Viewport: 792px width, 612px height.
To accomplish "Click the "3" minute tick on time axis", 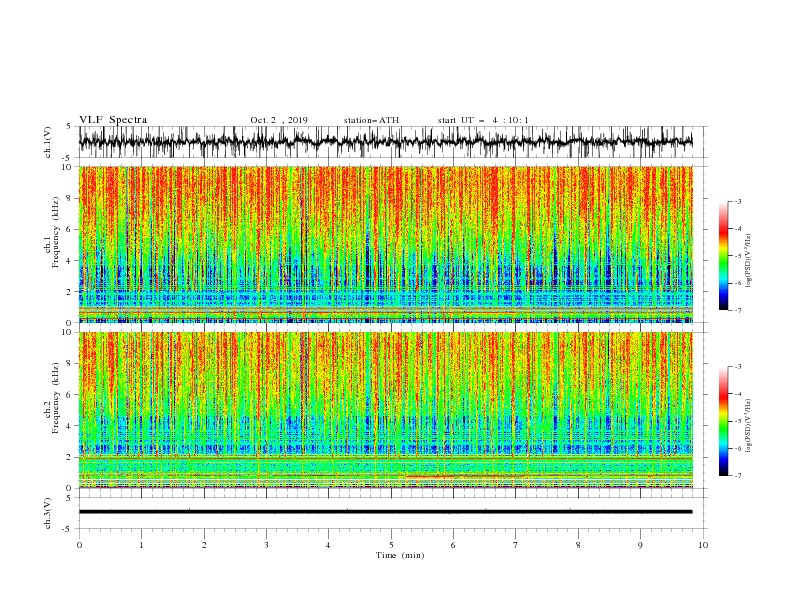I will (x=266, y=545).
